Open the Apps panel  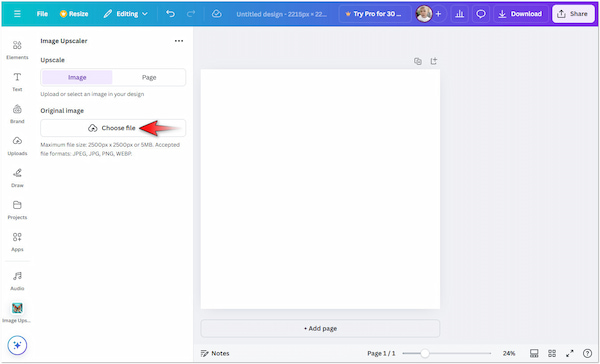17,242
